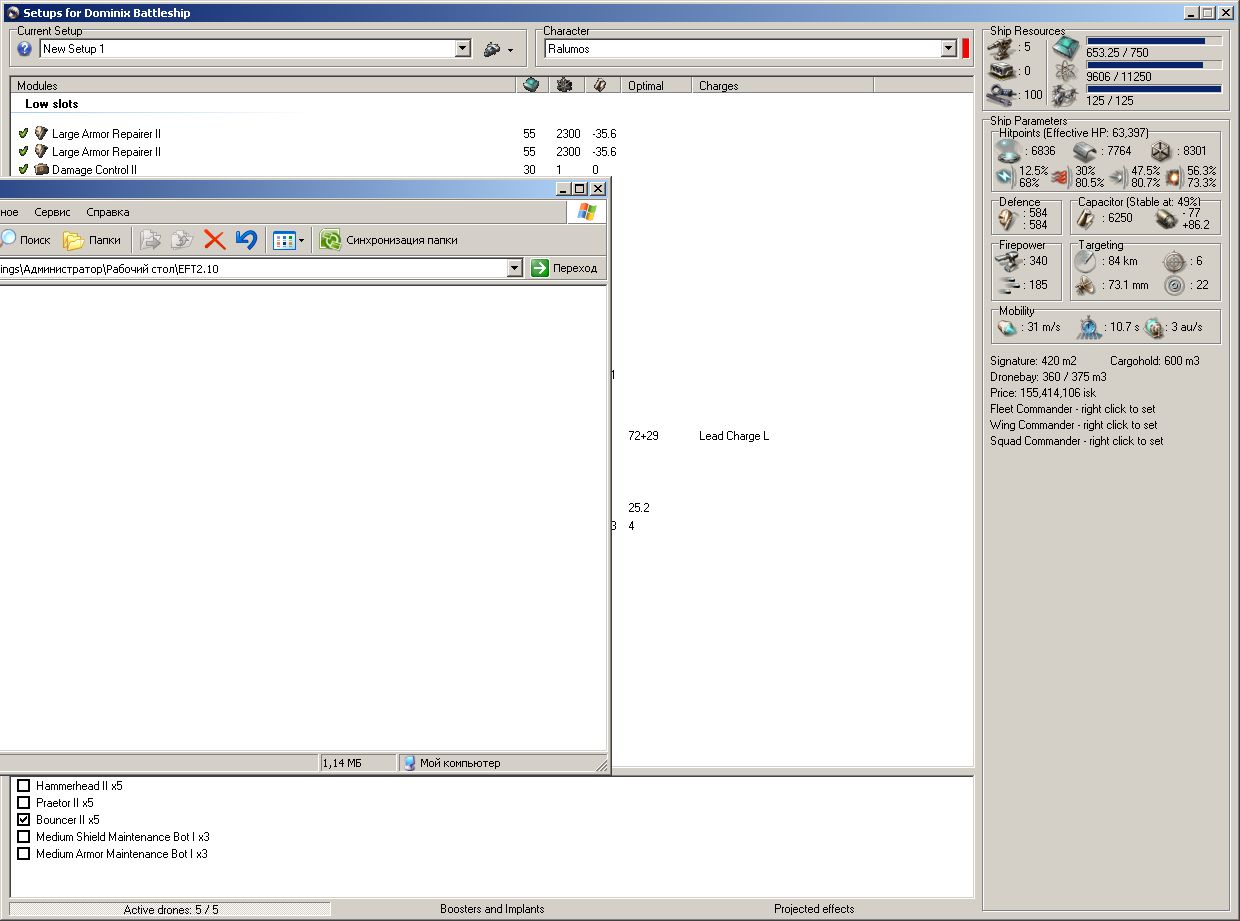Enable the Praetor II x5 drone checkbox
This screenshot has width=1240, height=921.
(24, 803)
